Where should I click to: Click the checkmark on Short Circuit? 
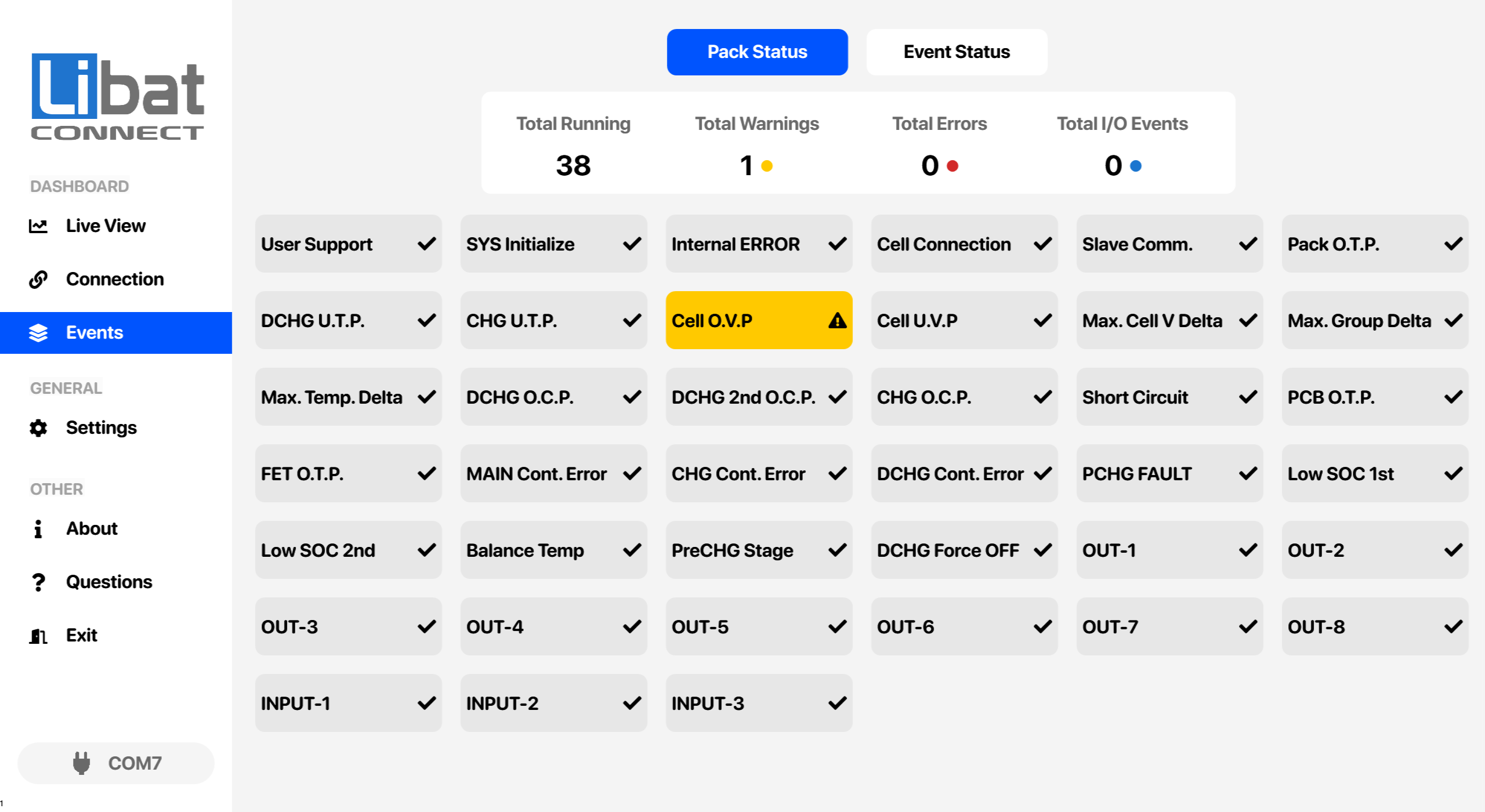pyautogui.click(x=1248, y=397)
